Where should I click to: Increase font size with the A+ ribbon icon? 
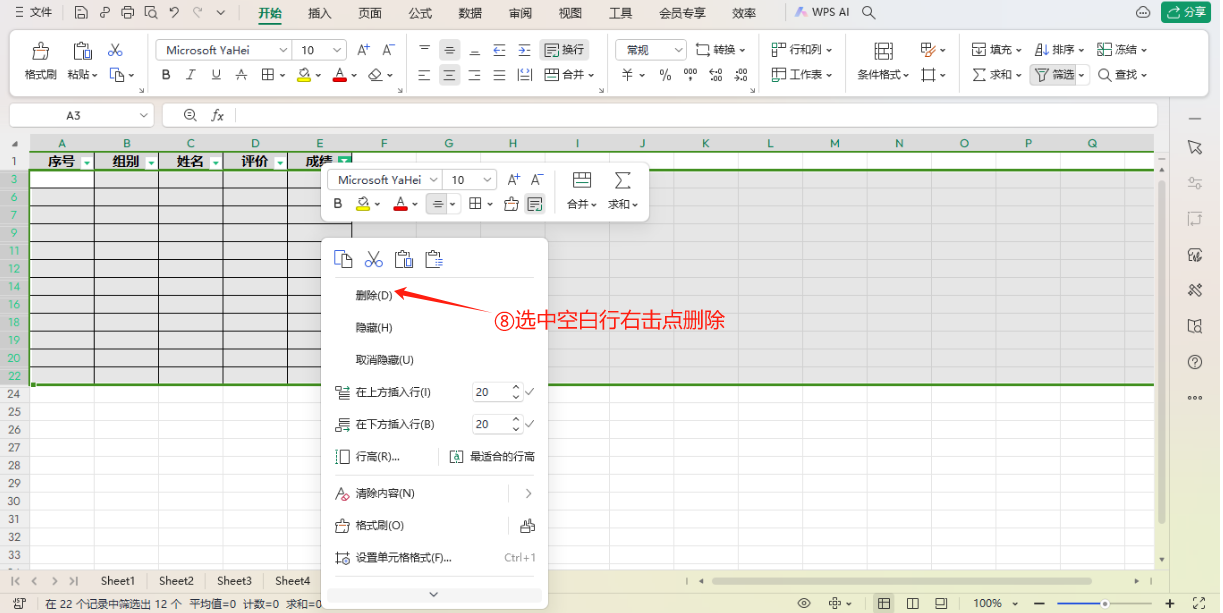pyautogui.click(x=364, y=50)
